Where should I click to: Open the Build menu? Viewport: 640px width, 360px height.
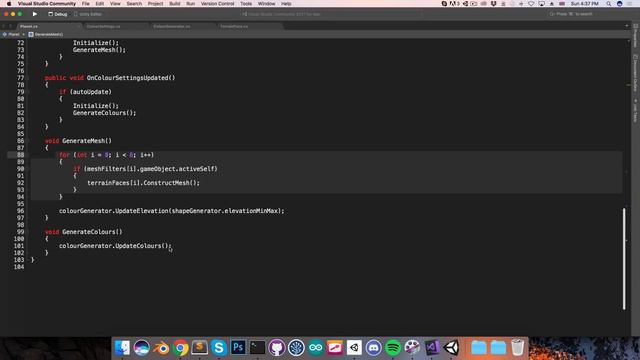[175, 4]
